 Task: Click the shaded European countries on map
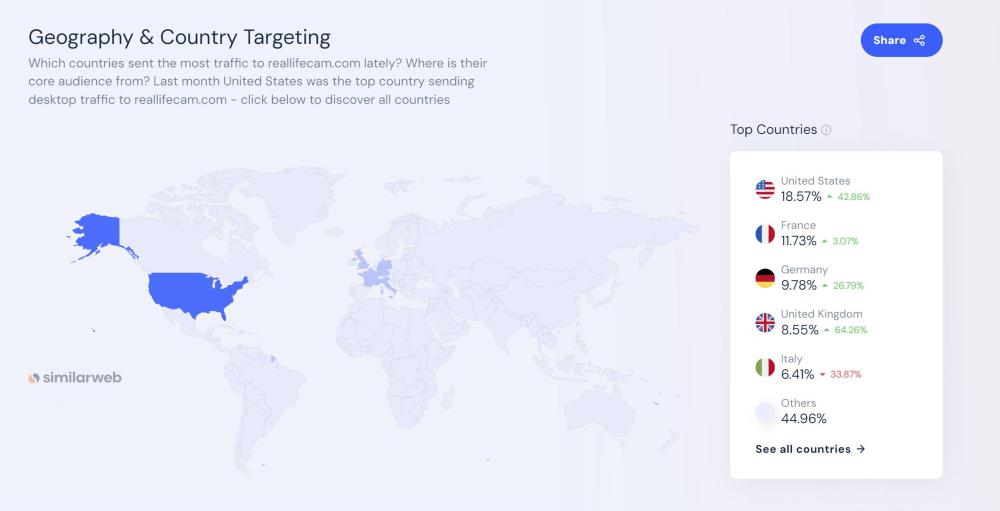(x=378, y=272)
